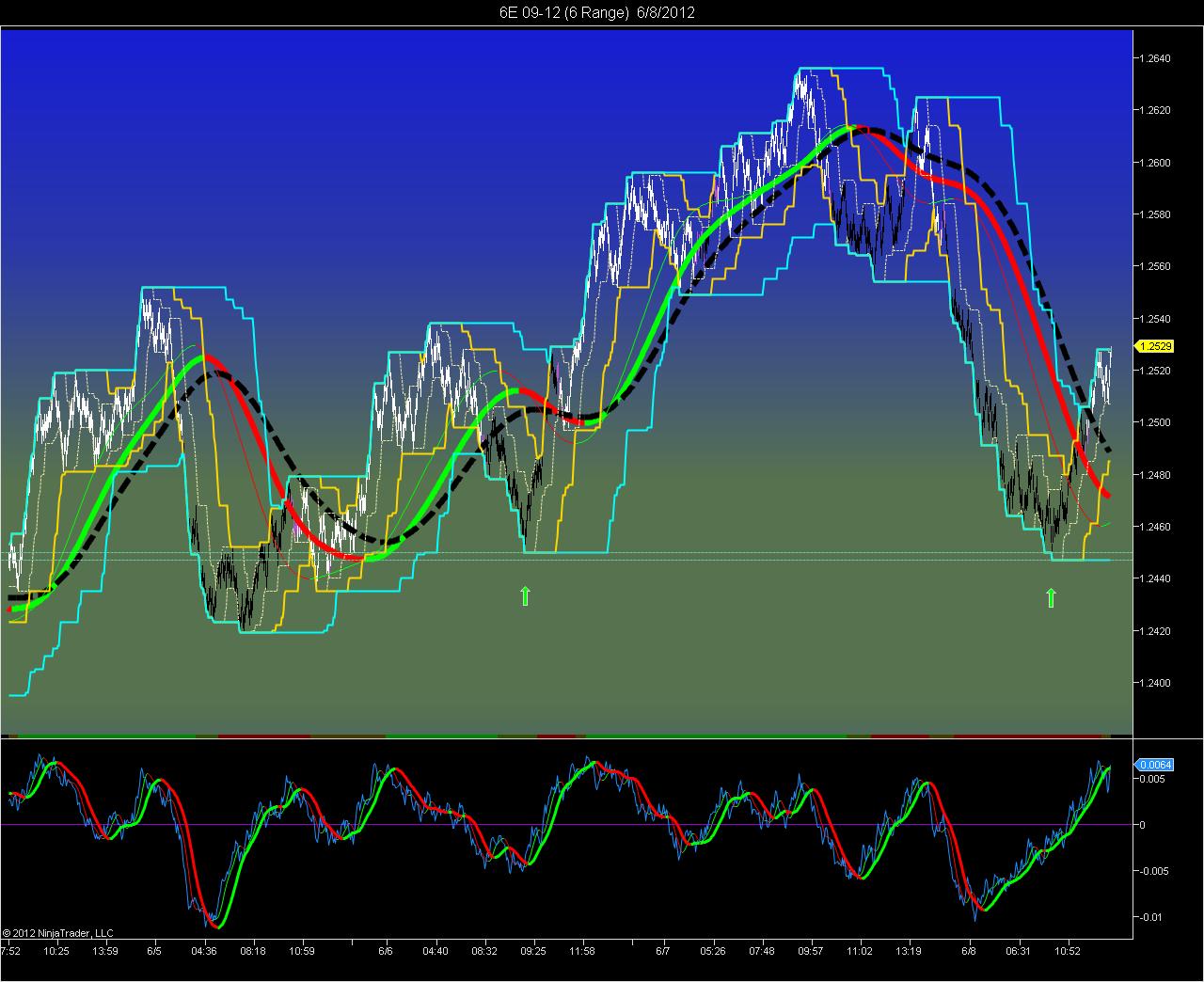Click the 1.2480 price axis label
This screenshot has width=1204, height=982.
1155,475
